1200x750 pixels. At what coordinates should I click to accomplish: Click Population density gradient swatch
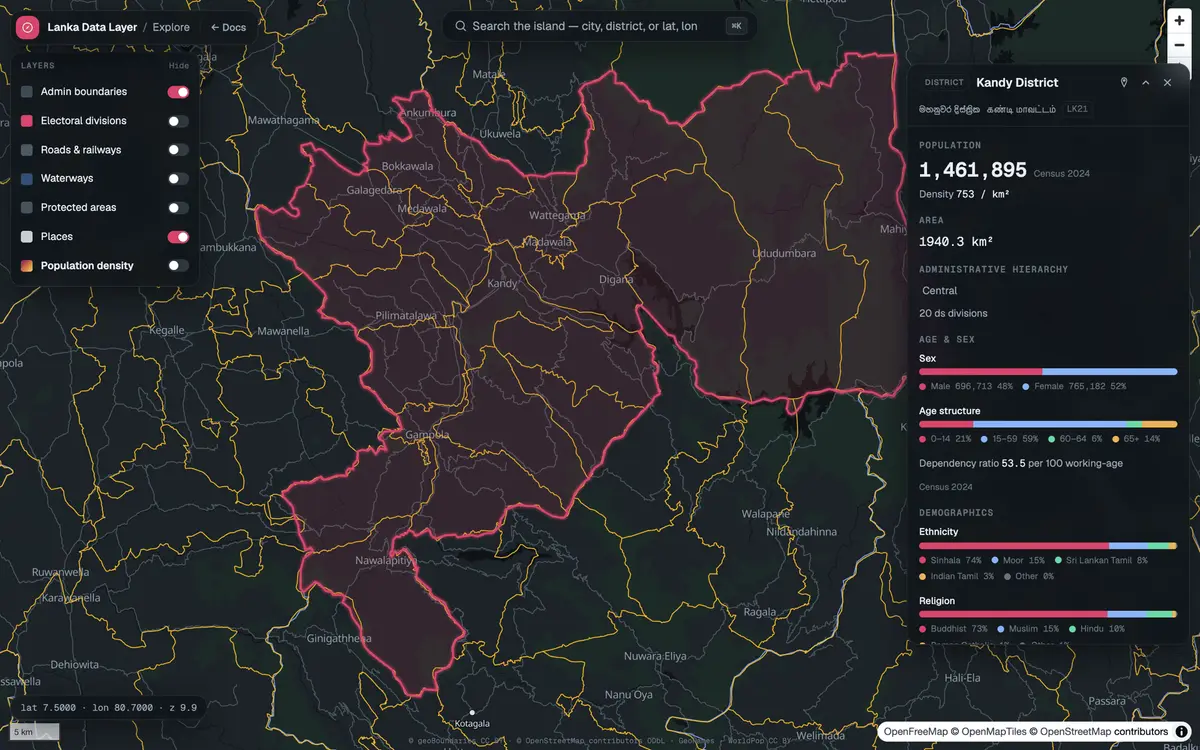pos(27,266)
